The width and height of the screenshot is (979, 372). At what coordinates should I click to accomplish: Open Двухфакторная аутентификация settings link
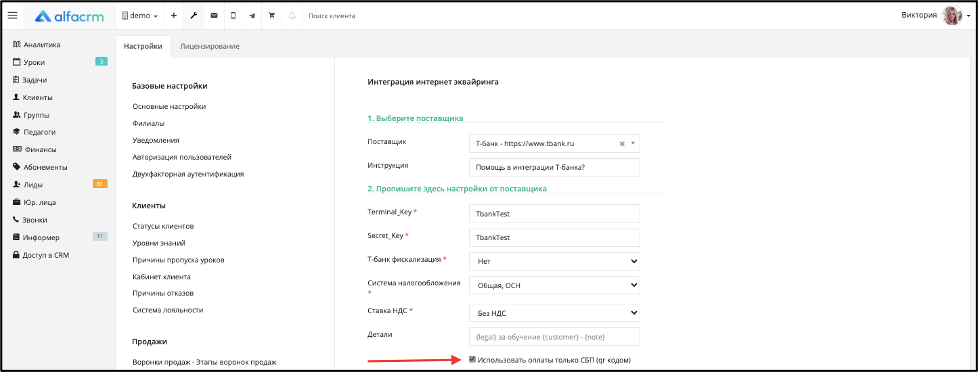coord(188,174)
